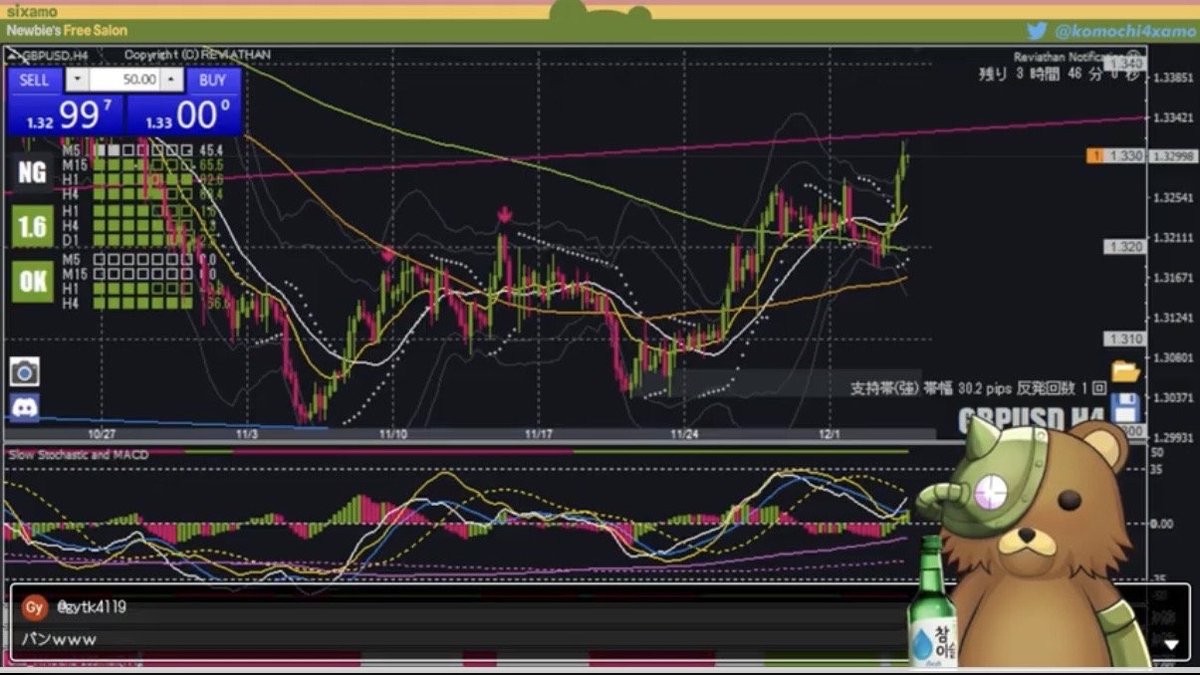Click the 1.330 price level label

click(1125, 156)
